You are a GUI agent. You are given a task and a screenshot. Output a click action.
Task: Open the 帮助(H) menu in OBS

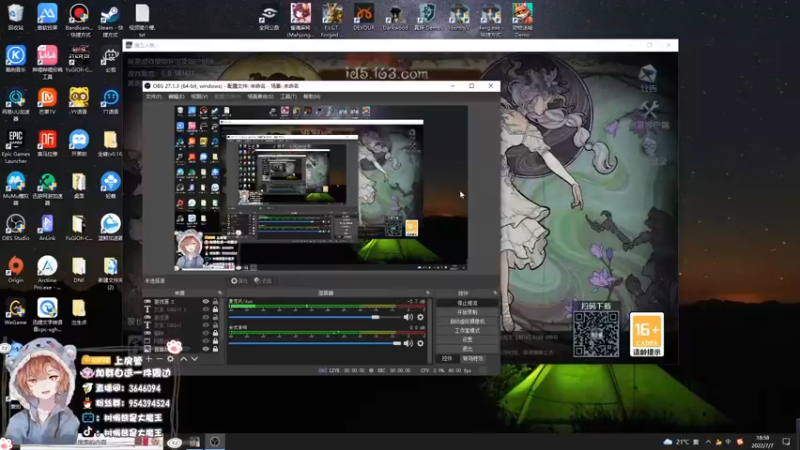click(x=311, y=96)
